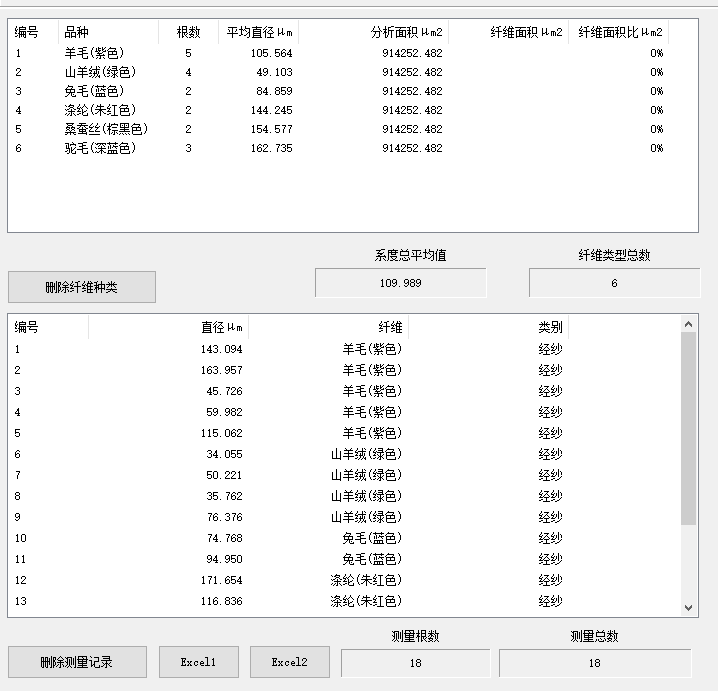Sort by the 纤维面积比 column header
The width and height of the screenshot is (718, 691).
click(620, 32)
